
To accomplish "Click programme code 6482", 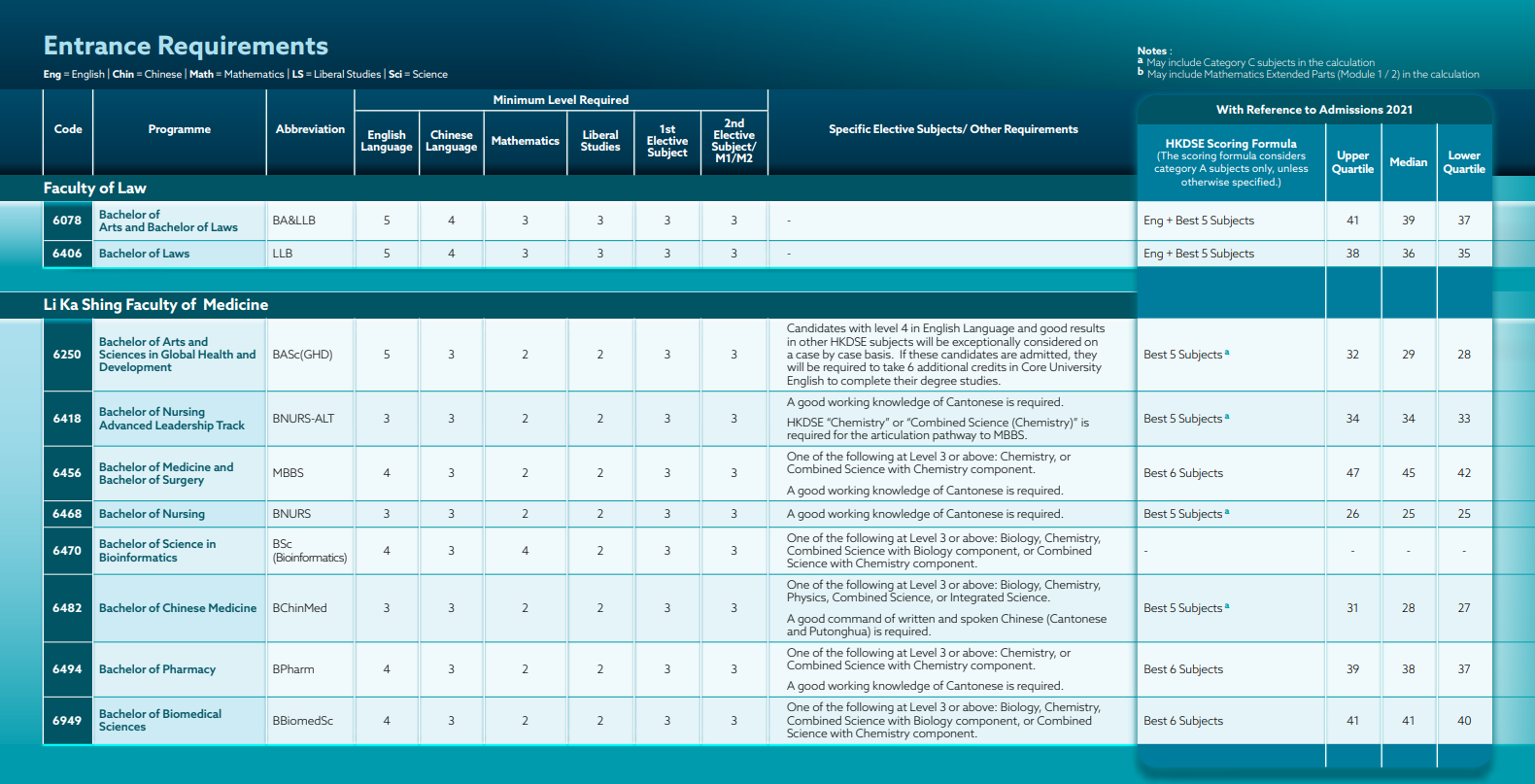I will [x=67, y=608].
